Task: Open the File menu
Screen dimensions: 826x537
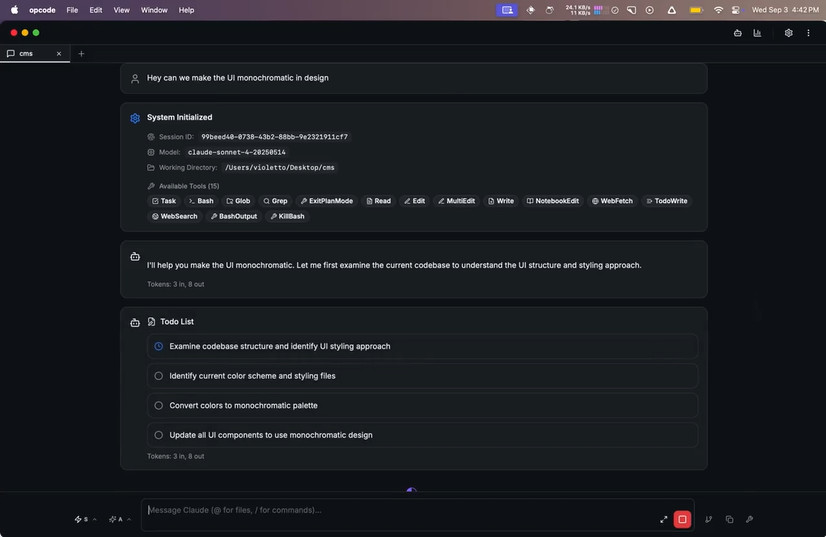Action: point(72,10)
